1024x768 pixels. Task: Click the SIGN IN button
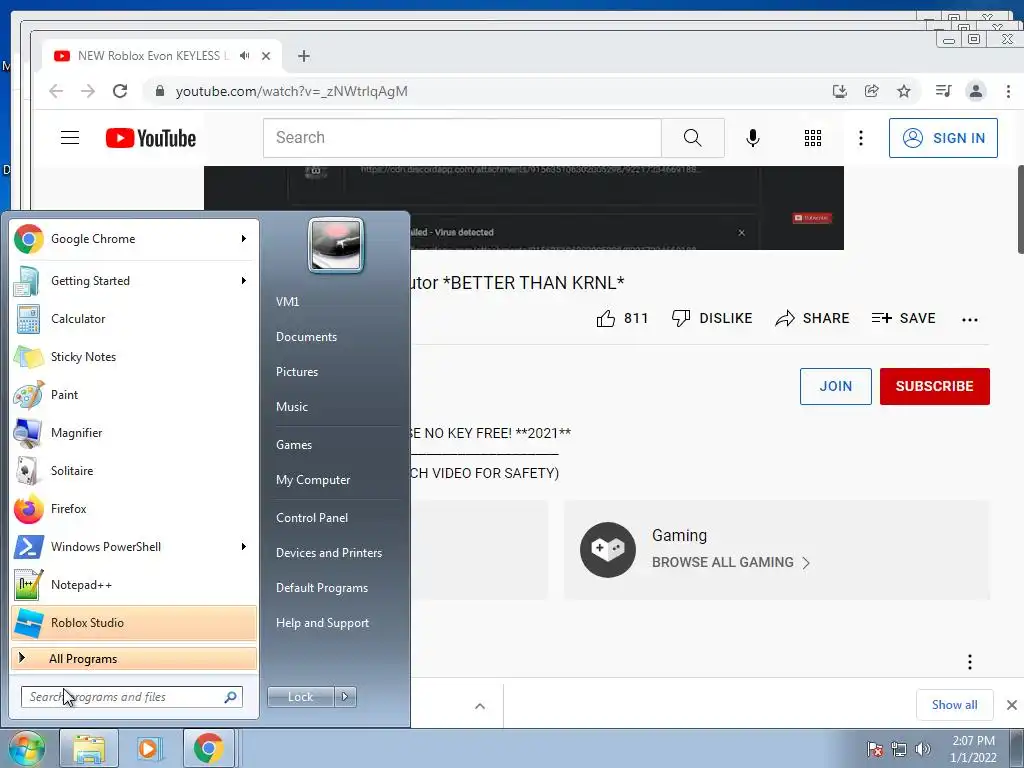coord(943,138)
